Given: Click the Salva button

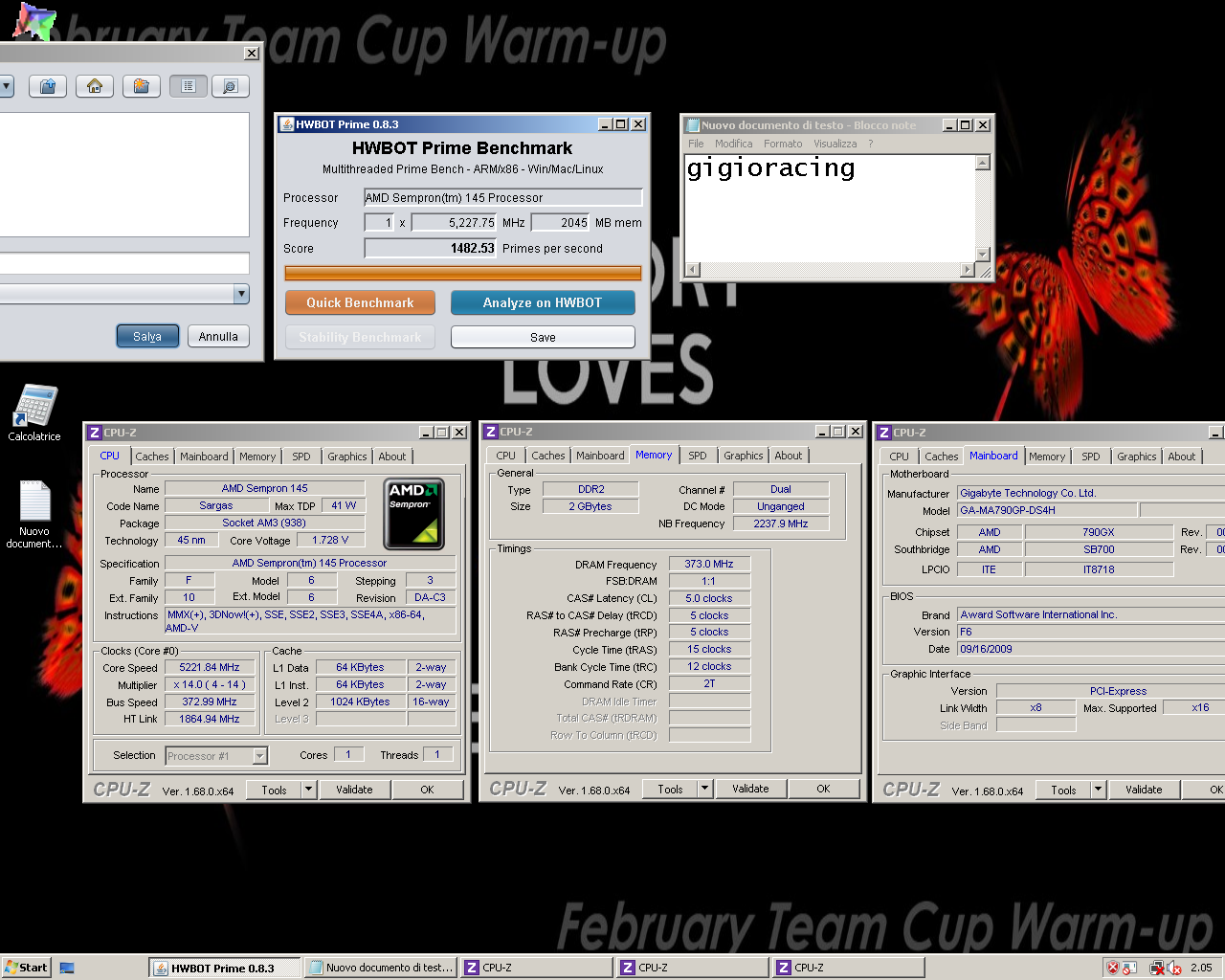Looking at the screenshot, I should [x=147, y=337].
